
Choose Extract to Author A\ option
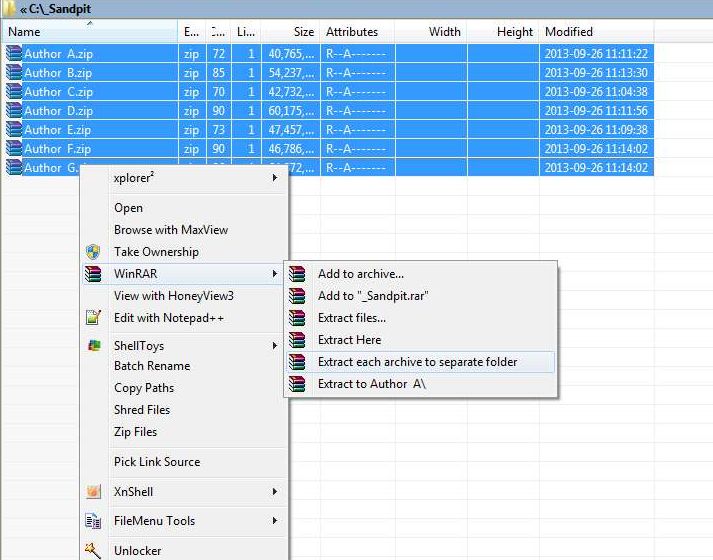coord(372,384)
